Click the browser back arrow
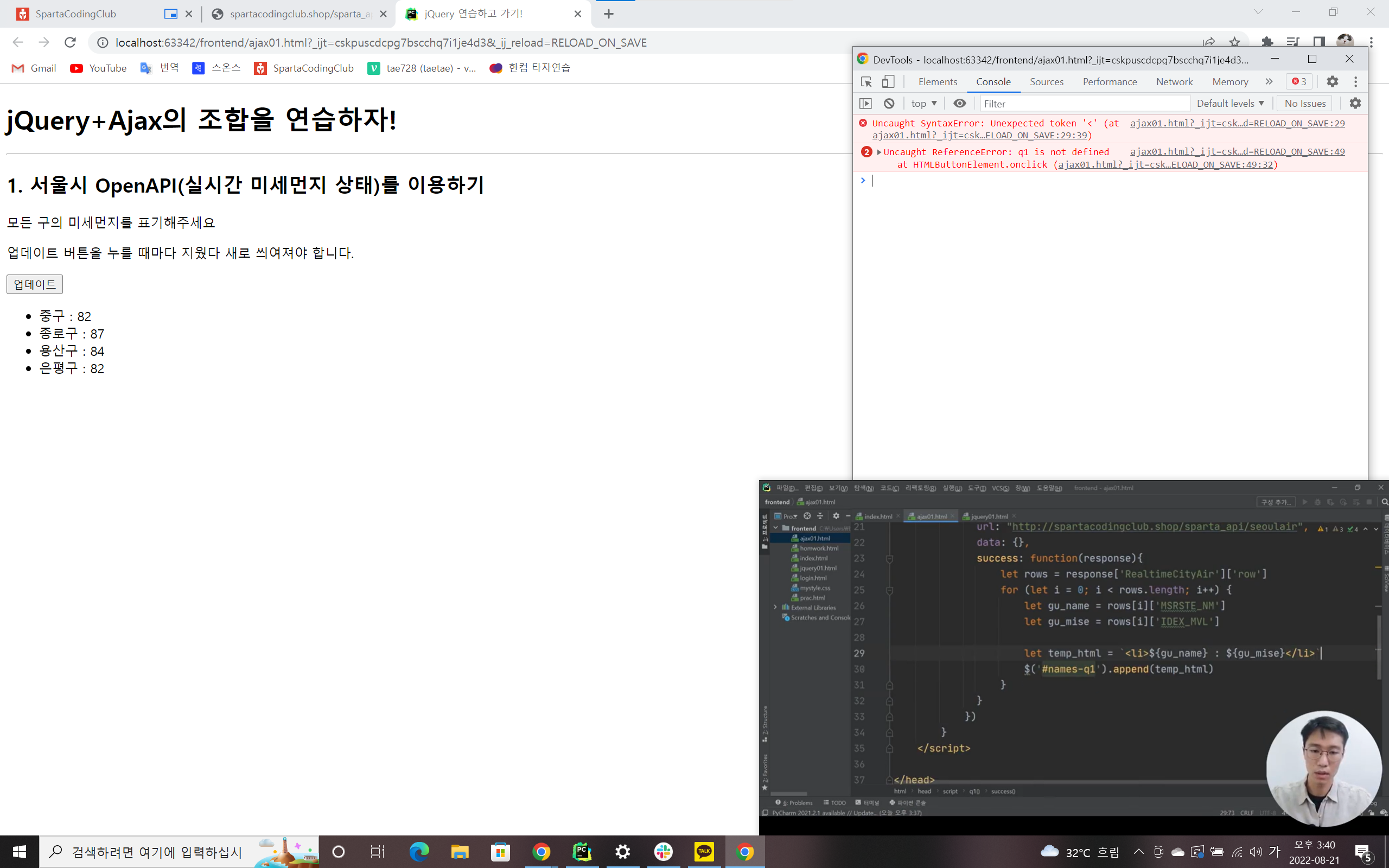 coord(18,42)
